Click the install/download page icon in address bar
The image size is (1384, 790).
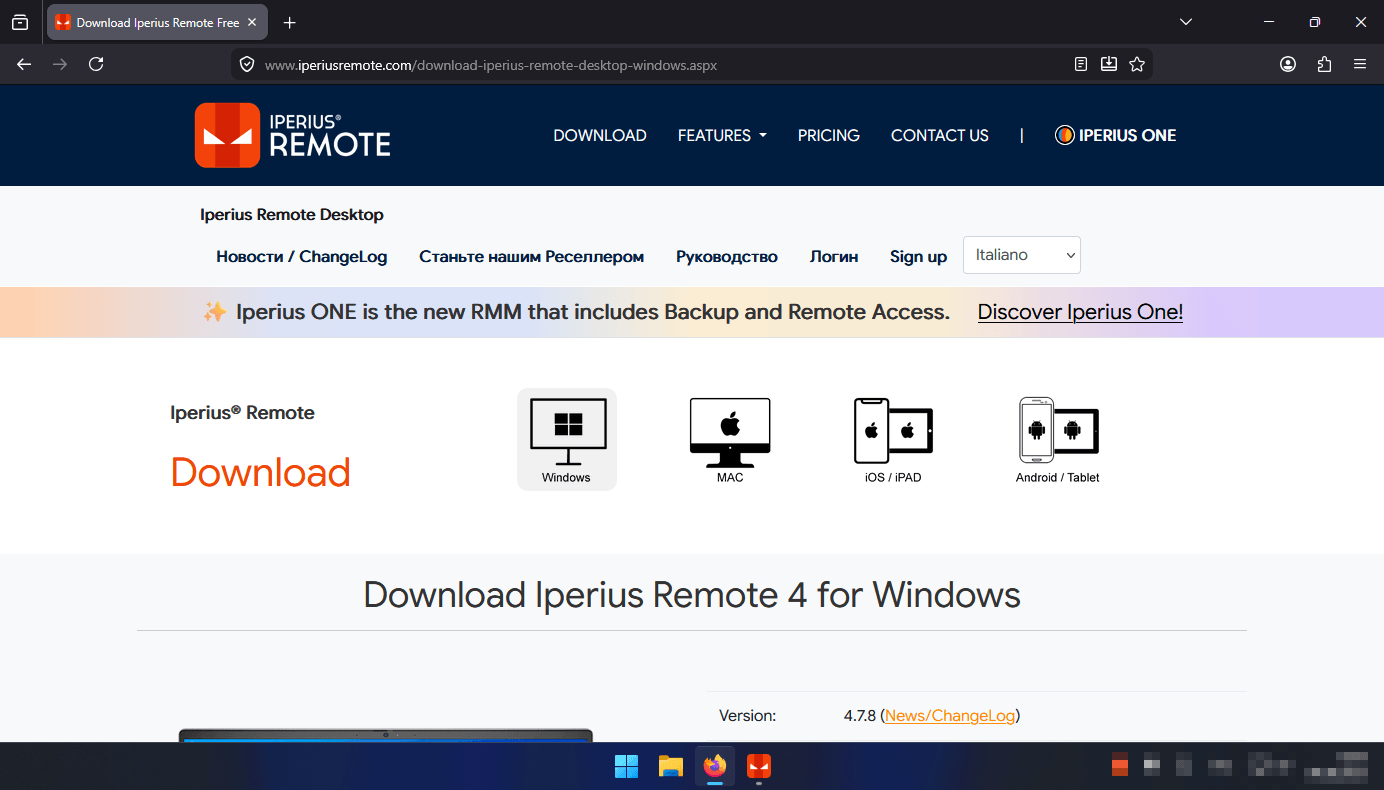[1109, 64]
